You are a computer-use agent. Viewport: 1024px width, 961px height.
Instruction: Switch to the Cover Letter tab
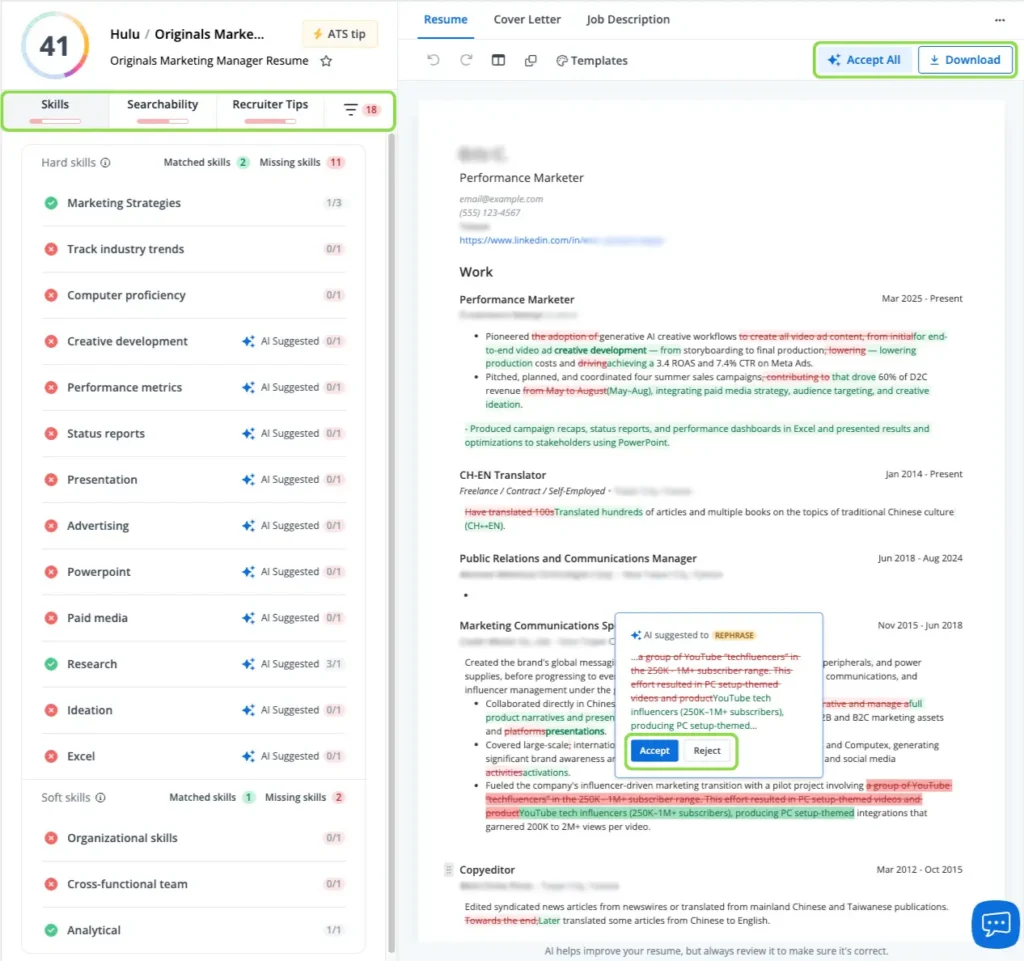pyautogui.click(x=527, y=20)
